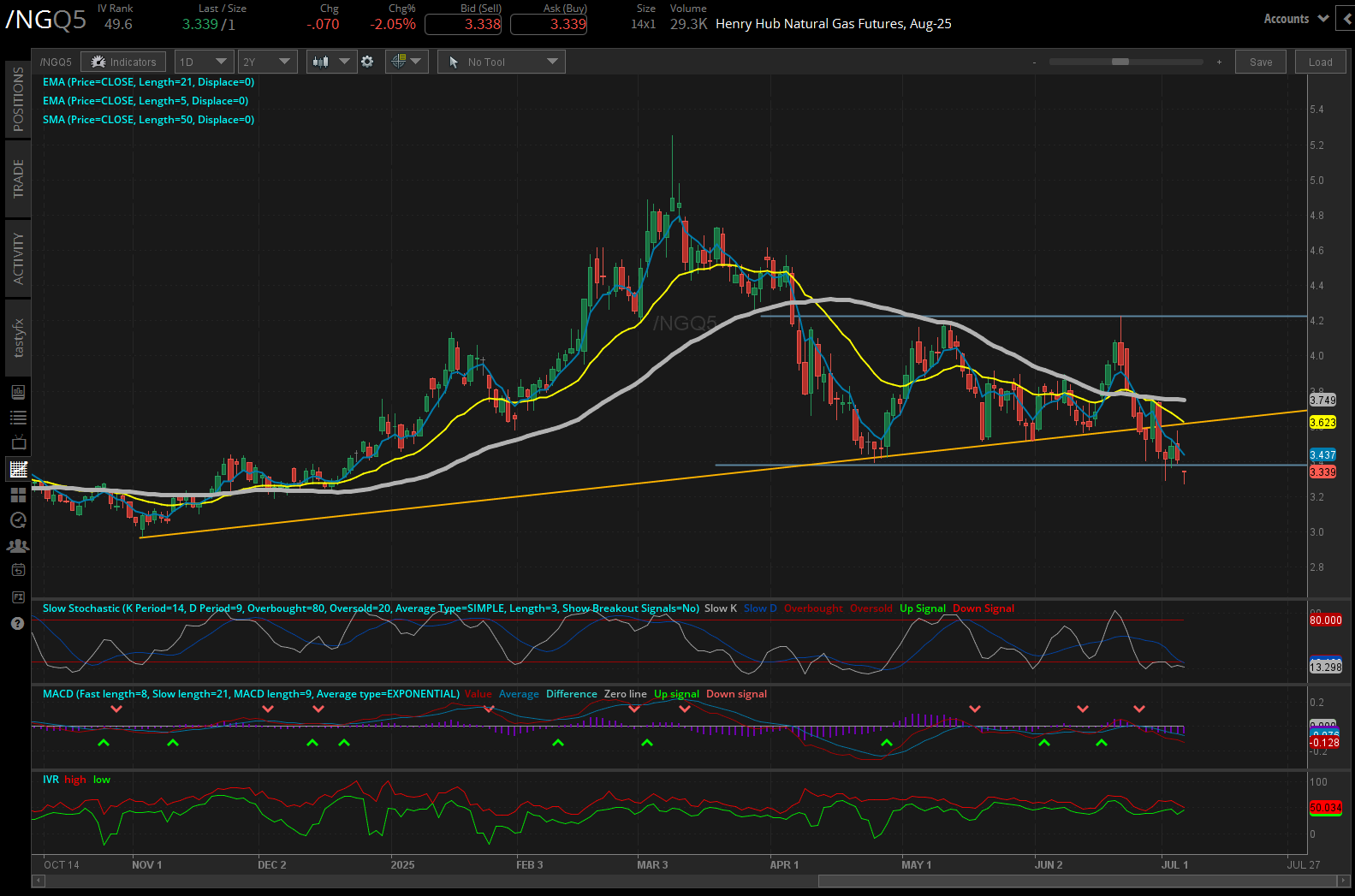Click the MACD Difference legend label

pos(572,694)
